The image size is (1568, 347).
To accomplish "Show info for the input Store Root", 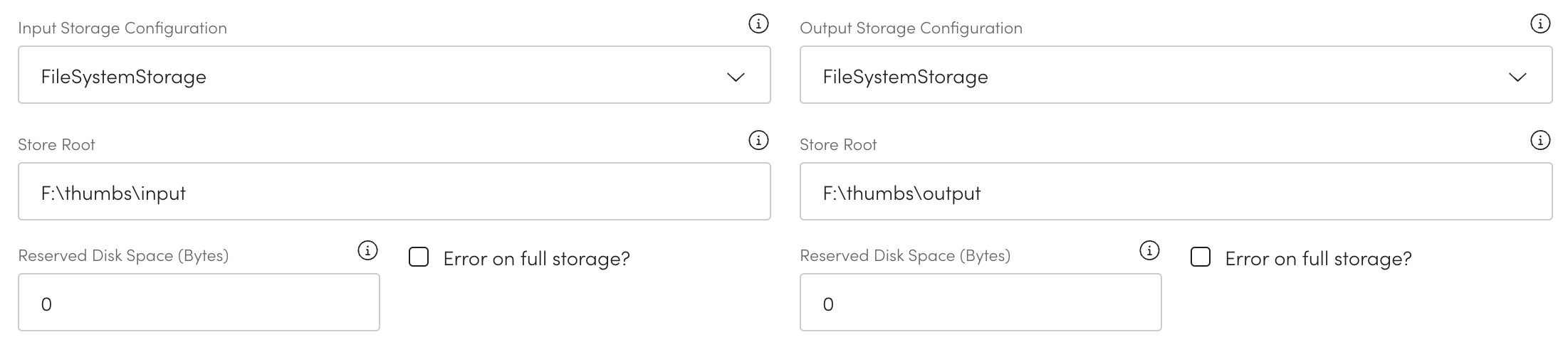I will pyautogui.click(x=758, y=141).
